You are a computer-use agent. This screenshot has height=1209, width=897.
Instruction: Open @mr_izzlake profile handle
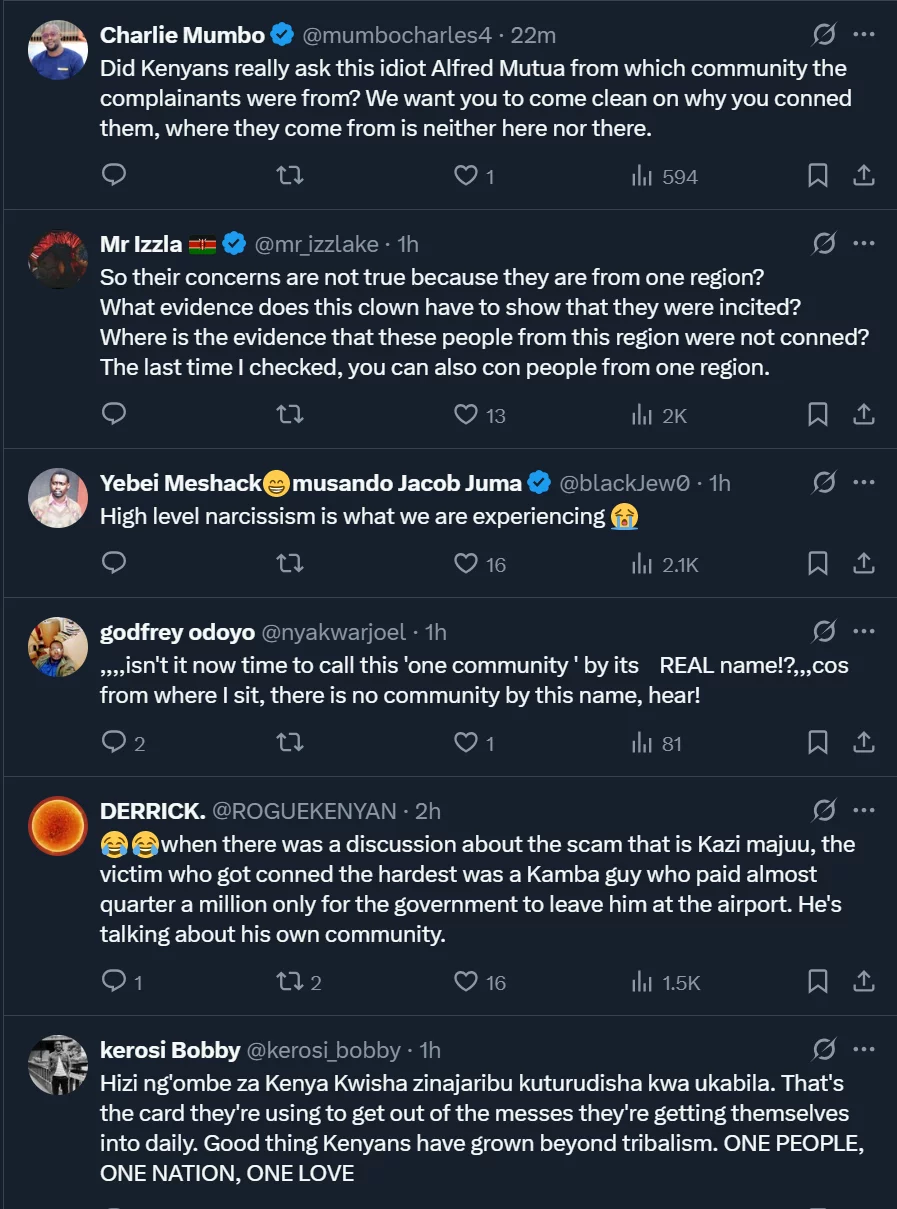pyautogui.click(x=316, y=244)
